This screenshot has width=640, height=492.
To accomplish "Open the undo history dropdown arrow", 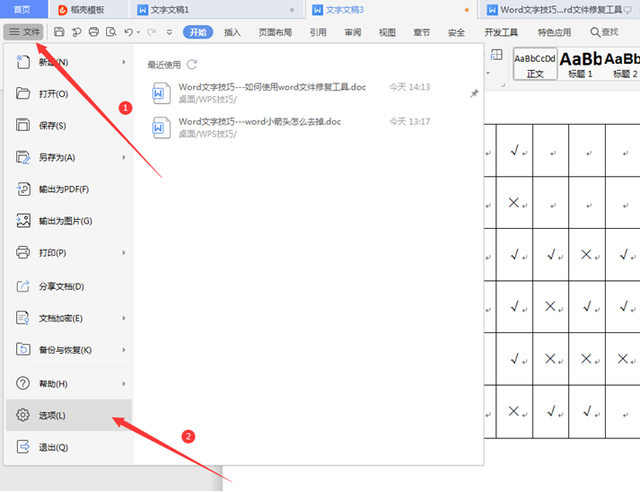I will click(x=138, y=32).
